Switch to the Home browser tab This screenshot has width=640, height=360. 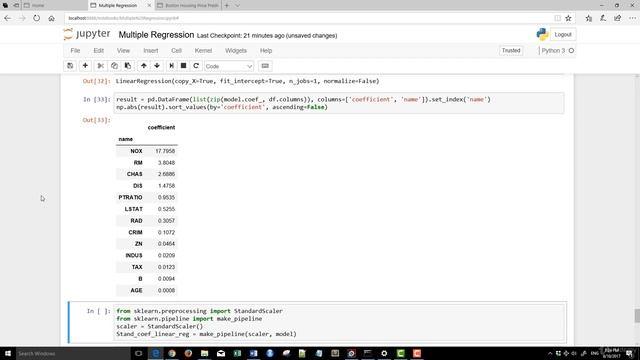pyautogui.click(x=55, y=5)
